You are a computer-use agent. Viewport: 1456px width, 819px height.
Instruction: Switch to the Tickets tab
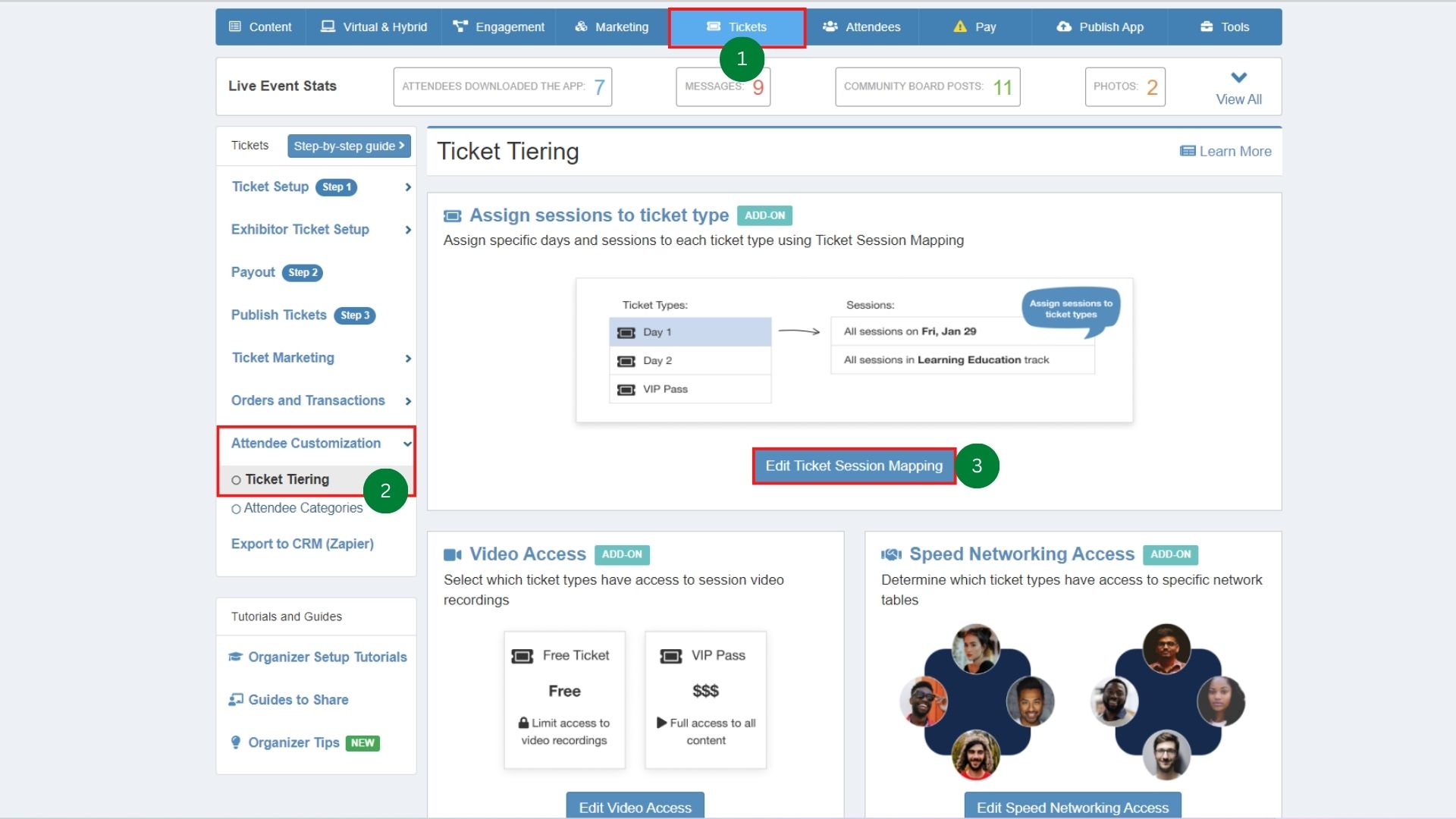point(737,27)
